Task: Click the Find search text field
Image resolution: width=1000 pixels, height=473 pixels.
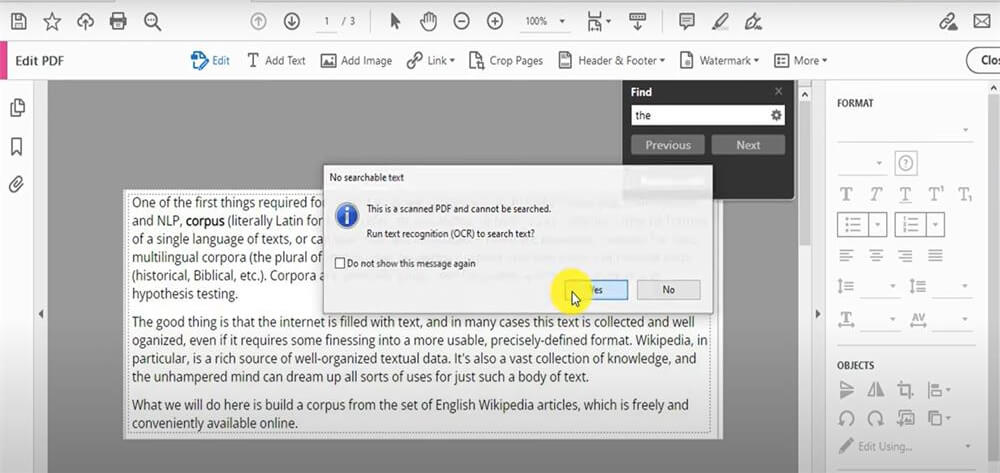Action: (x=700, y=115)
